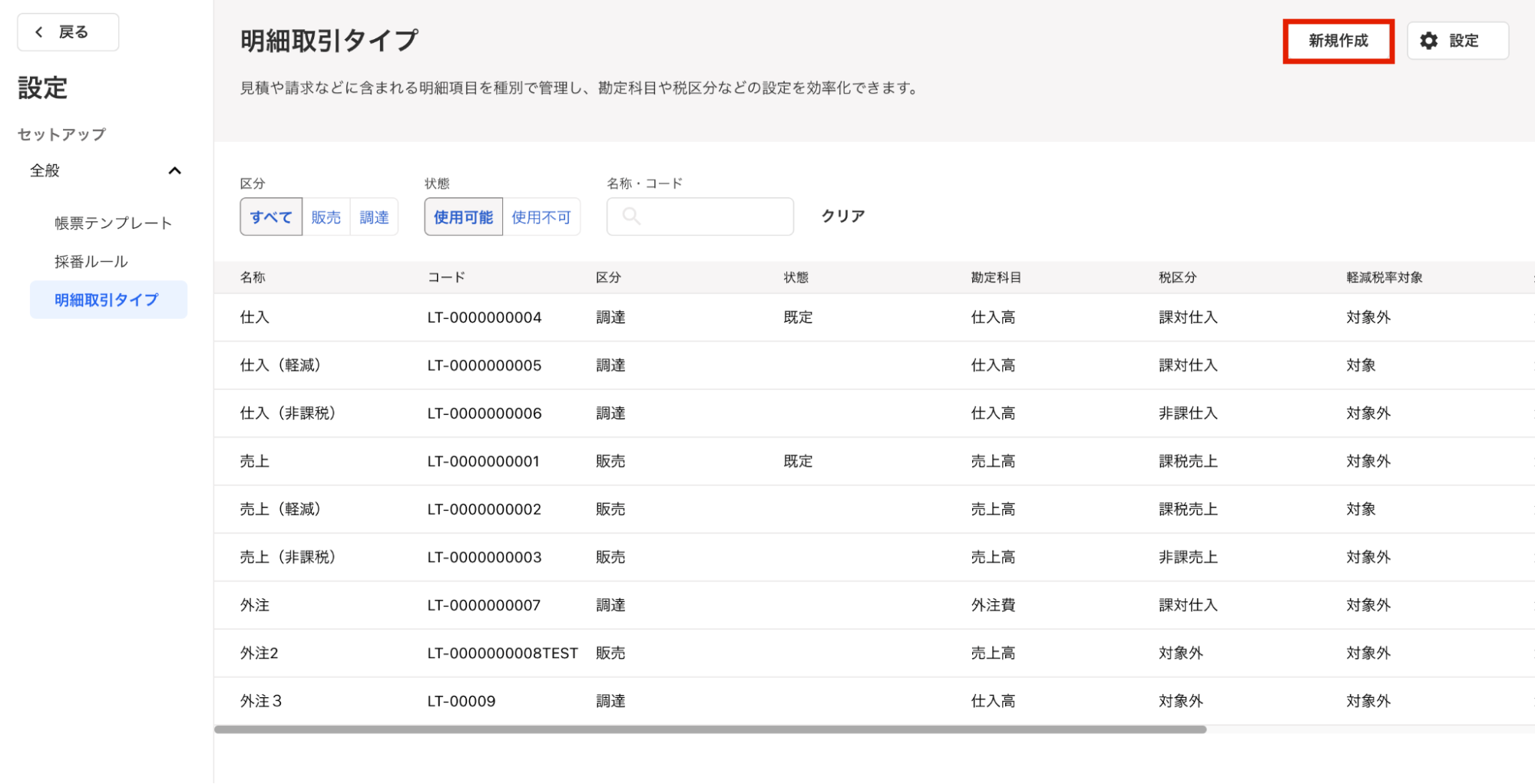
Task: Click the horizontal scrollbar under the table
Action: (x=710, y=729)
